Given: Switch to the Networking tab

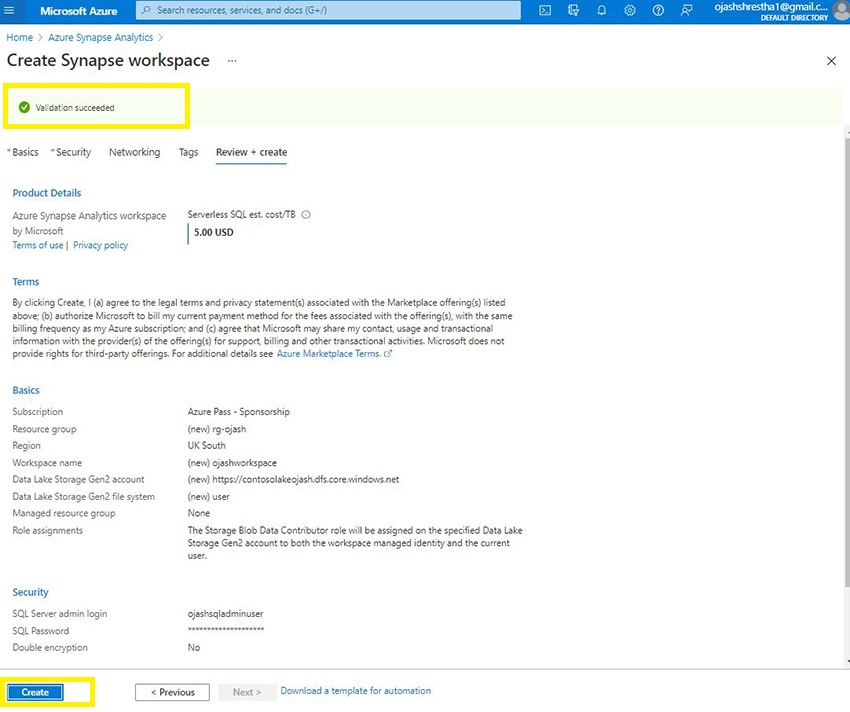Looking at the screenshot, I should point(134,152).
